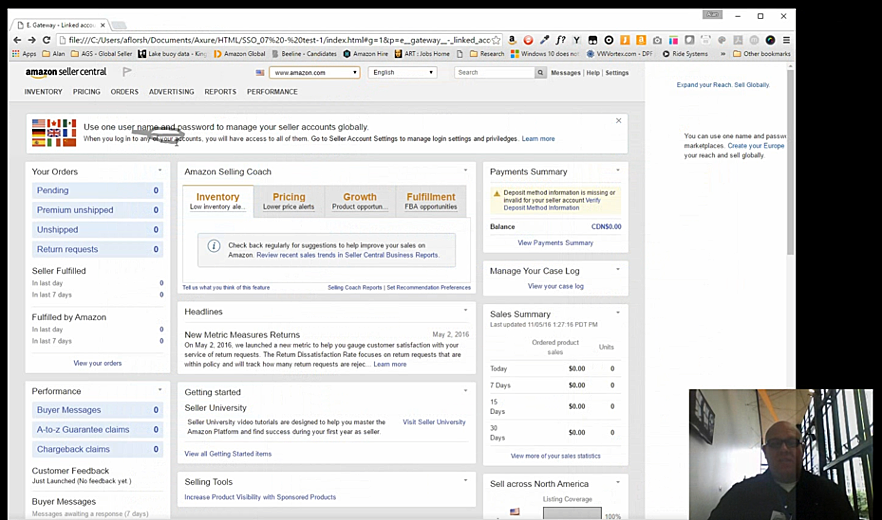Switch to the Fulfillment coach tab
The image size is (882, 520).
[431, 201]
